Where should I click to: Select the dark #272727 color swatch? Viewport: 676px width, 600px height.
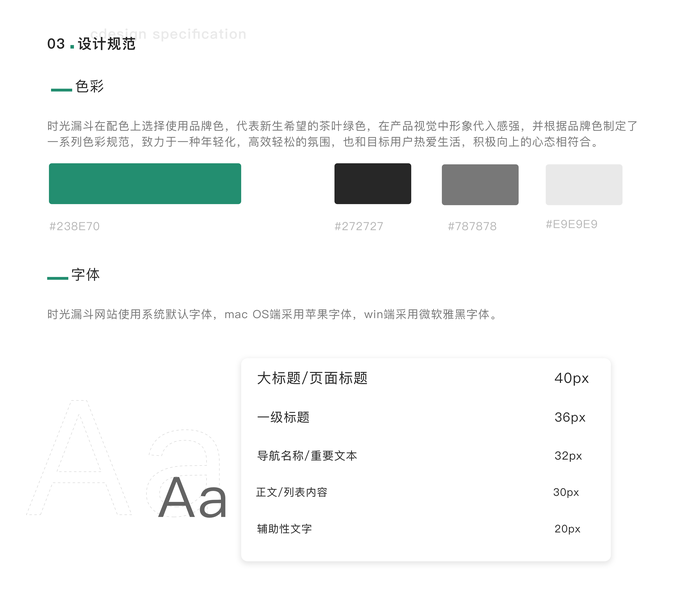click(x=372, y=184)
